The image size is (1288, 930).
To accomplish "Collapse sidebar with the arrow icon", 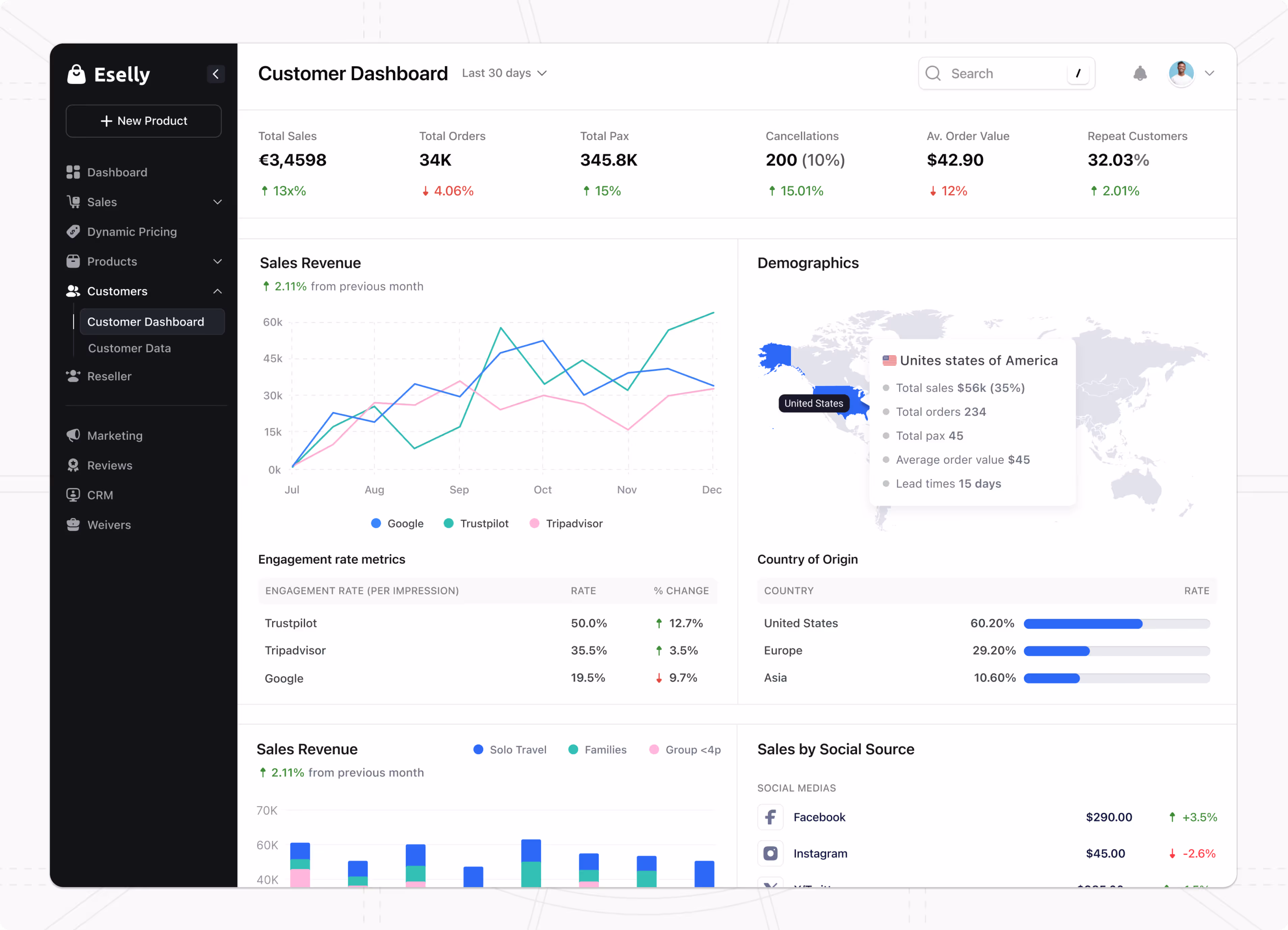I will [215, 74].
